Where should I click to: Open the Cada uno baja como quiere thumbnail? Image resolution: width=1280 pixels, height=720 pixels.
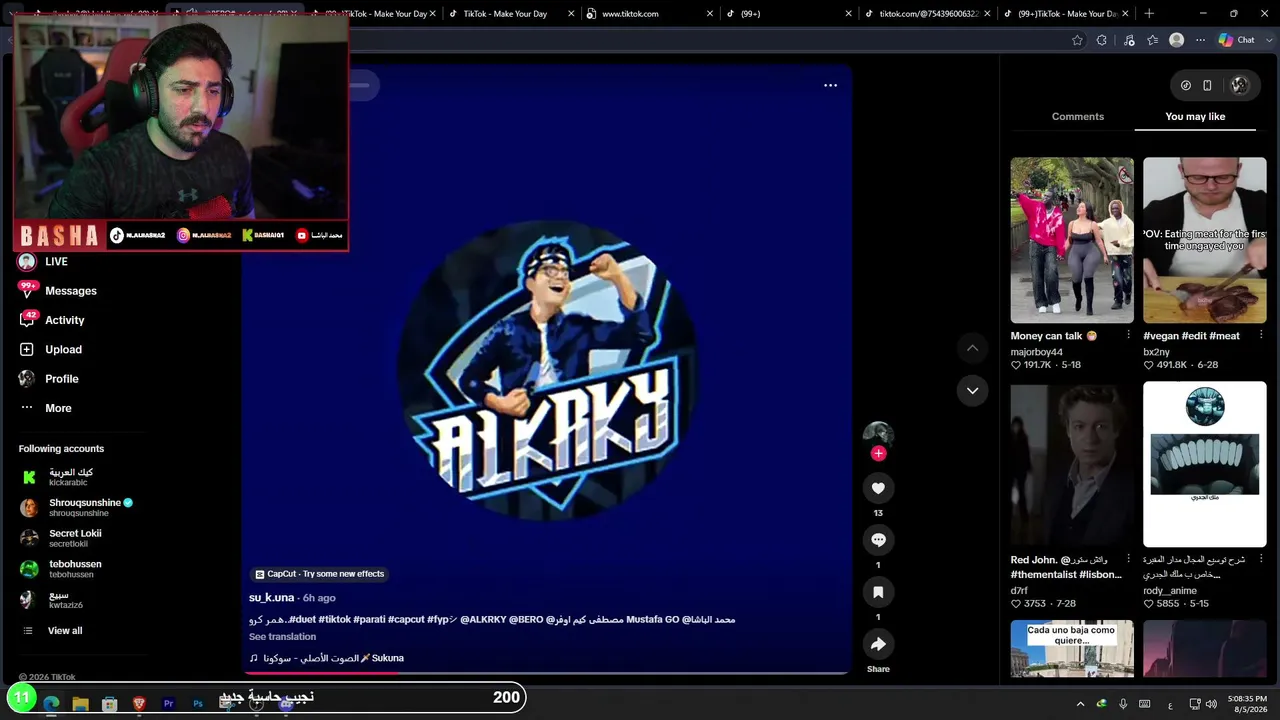pos(1072,649)
